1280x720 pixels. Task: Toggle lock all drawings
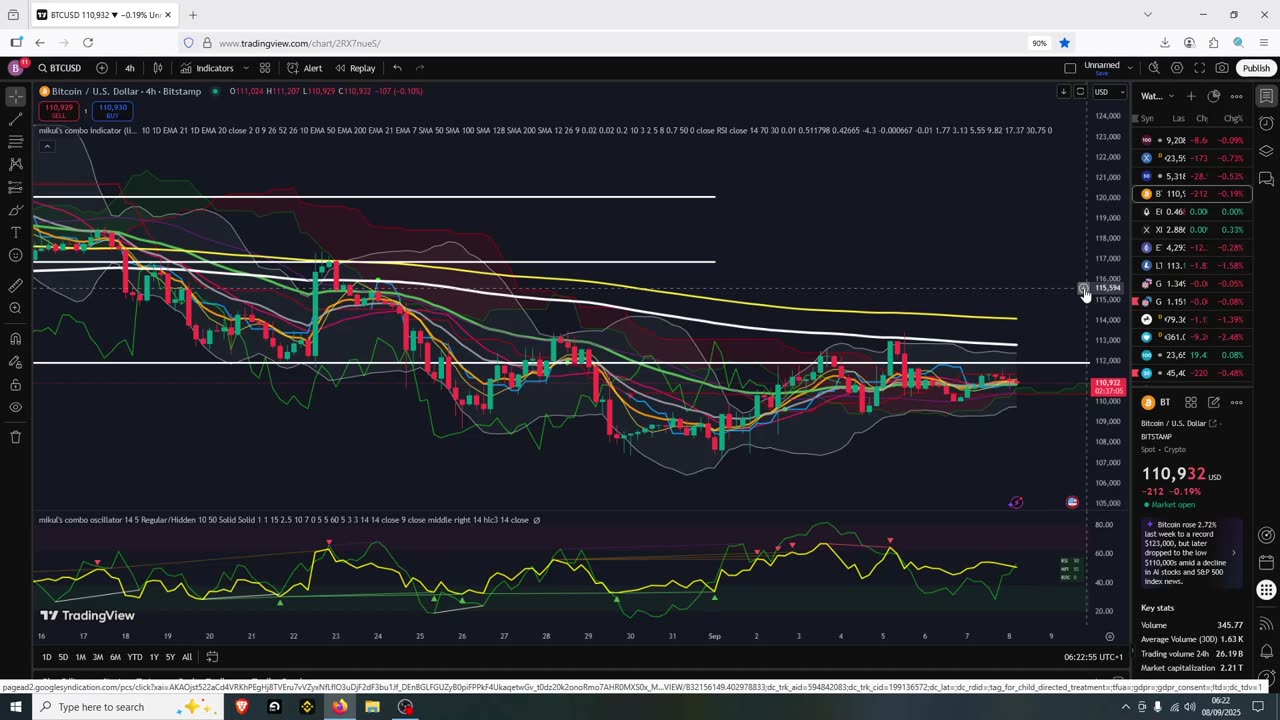16,384
